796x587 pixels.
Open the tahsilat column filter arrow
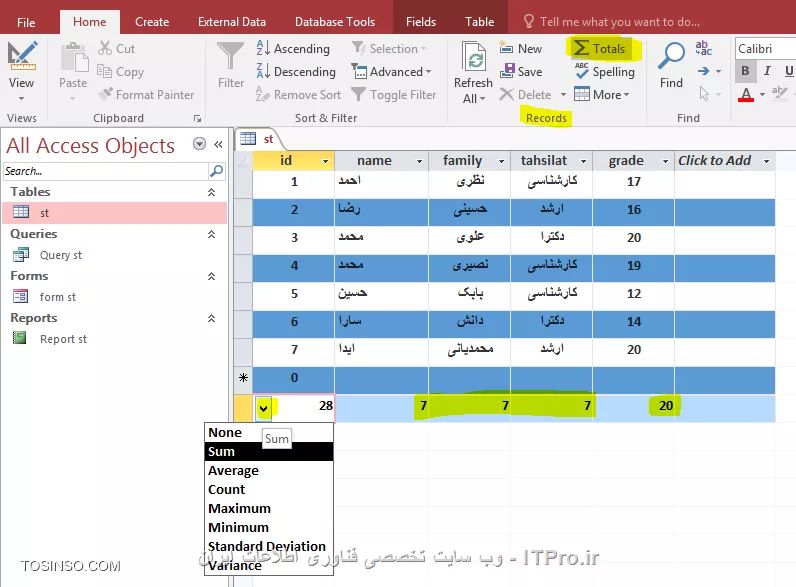[x=583, y=161]
